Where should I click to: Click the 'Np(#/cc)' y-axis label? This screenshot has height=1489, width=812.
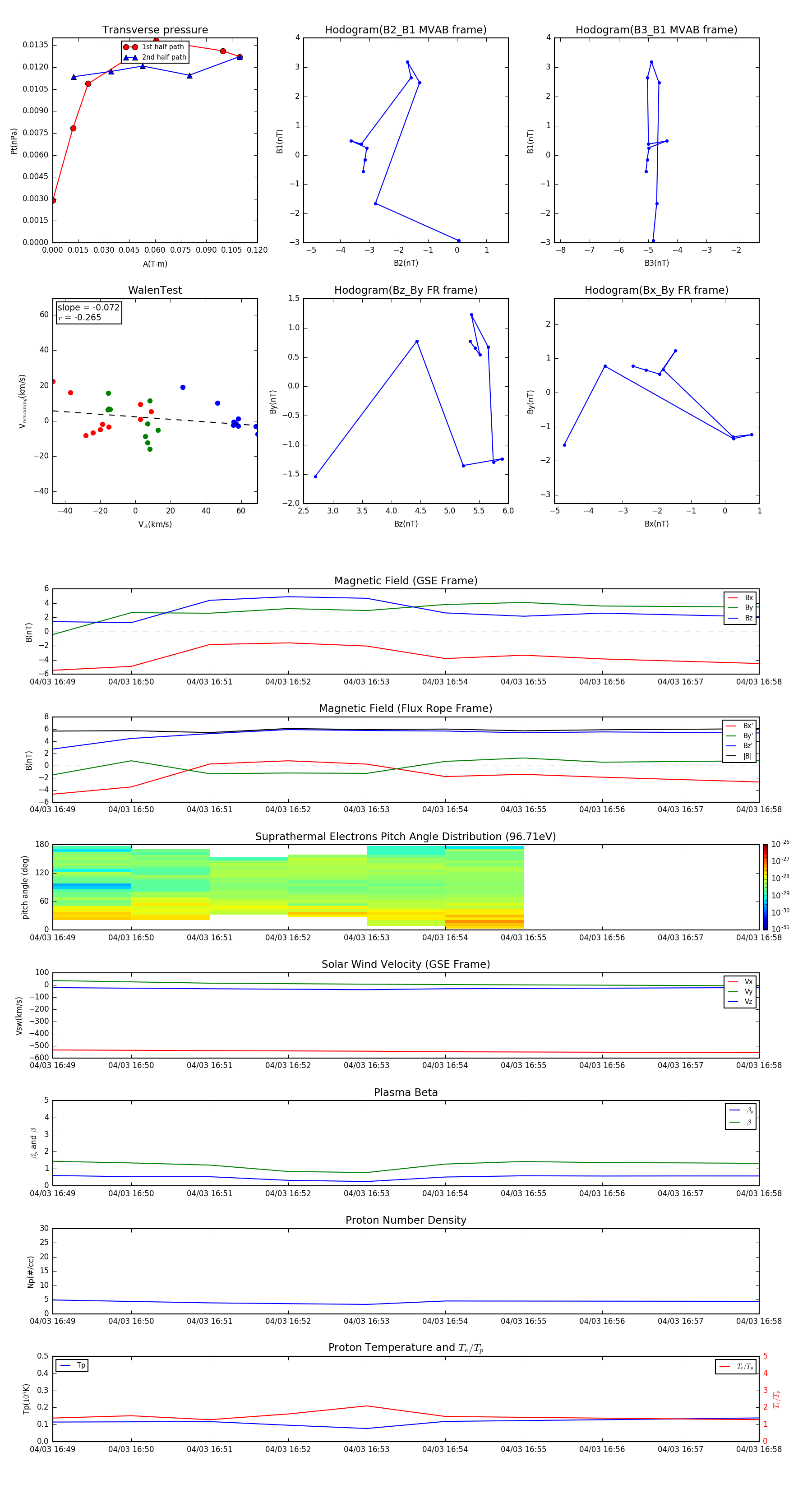pyautogui.click(x=31, y=1272)
